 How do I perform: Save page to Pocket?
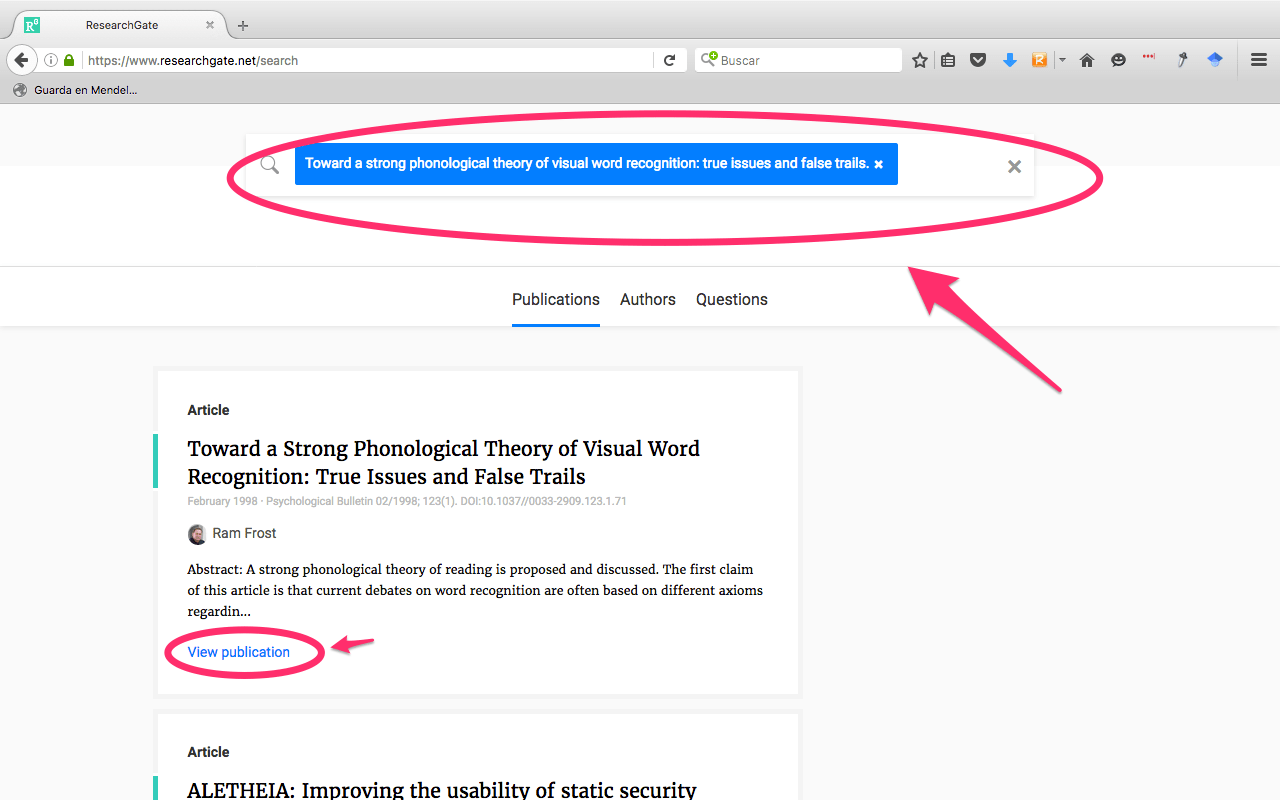(x=978, y=60)
